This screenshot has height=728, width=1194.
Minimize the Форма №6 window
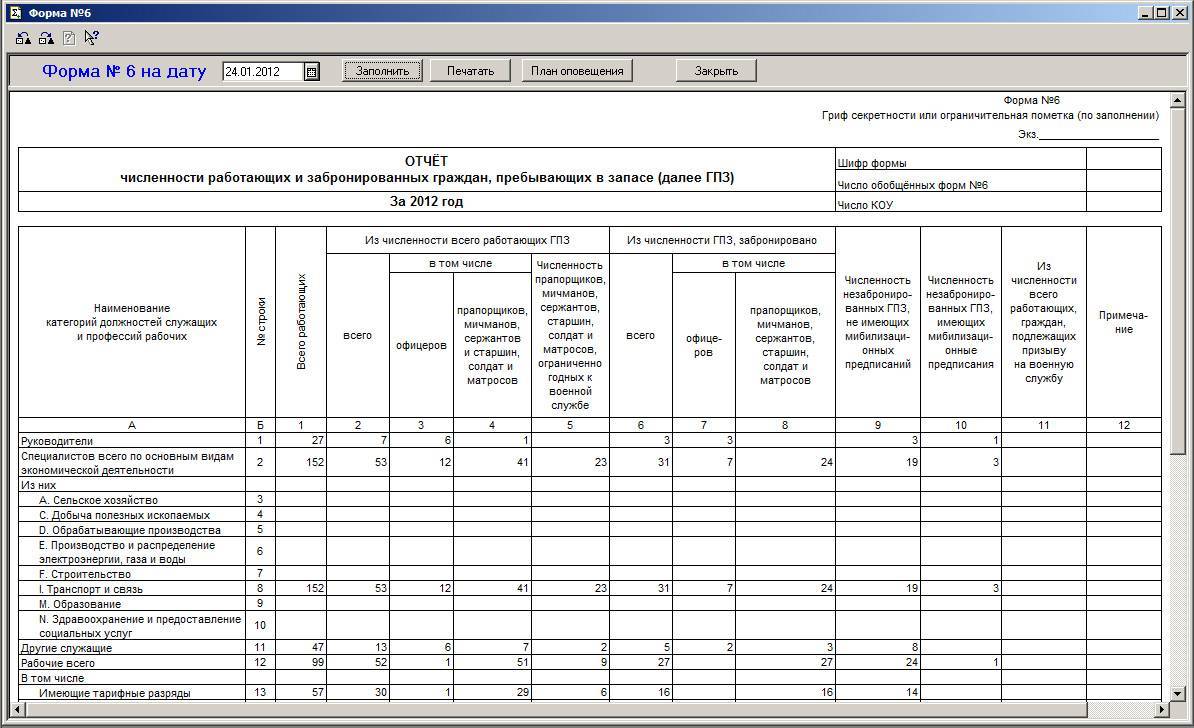pyautogui.click(x=1146, y=13)
